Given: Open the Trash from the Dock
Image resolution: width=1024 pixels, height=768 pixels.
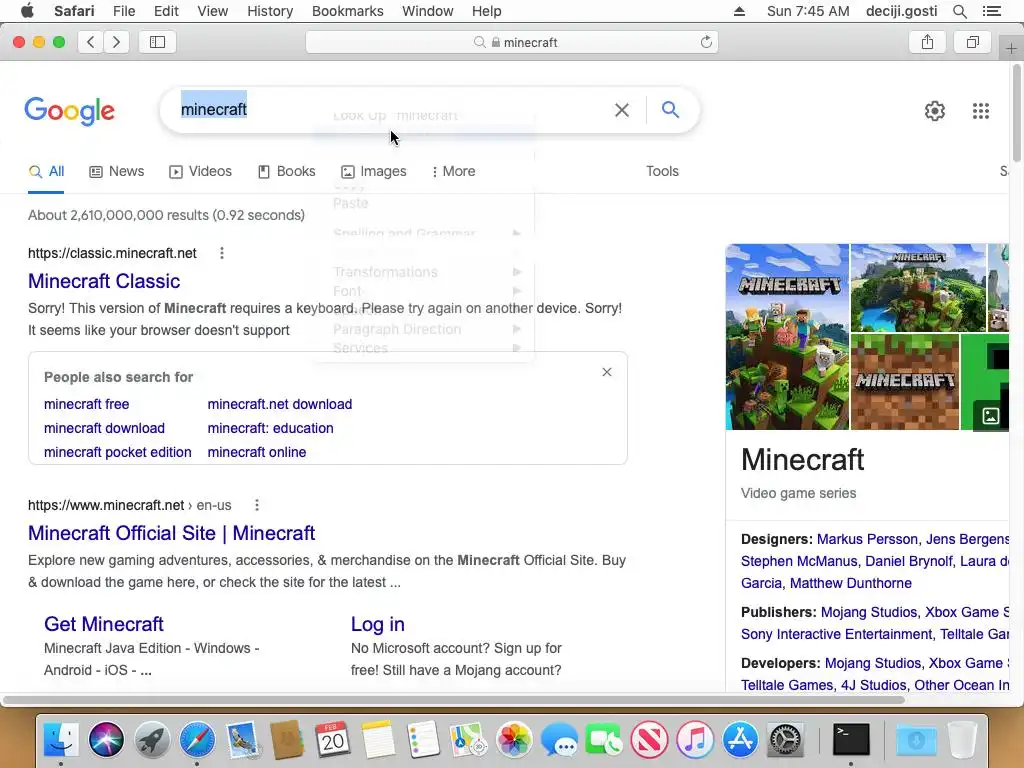Looking at the screenshot, I should [x=961, y=740].
